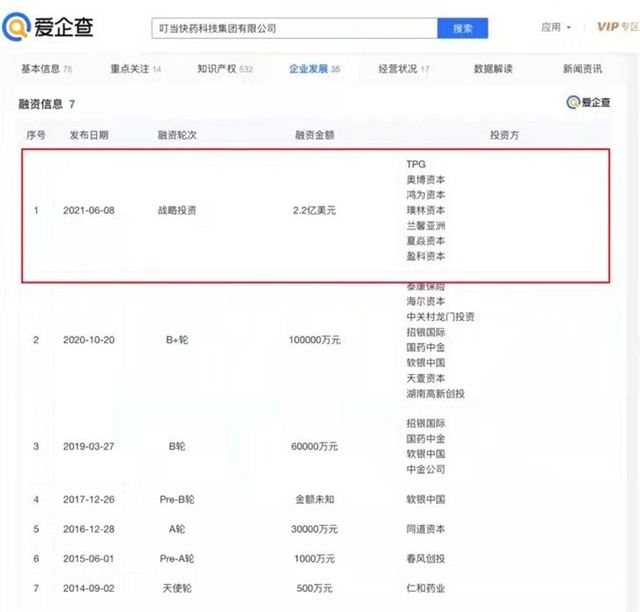Click the 天使轮 round cell
This screenshot has width=640, height=612.
[x=177, y=588]
